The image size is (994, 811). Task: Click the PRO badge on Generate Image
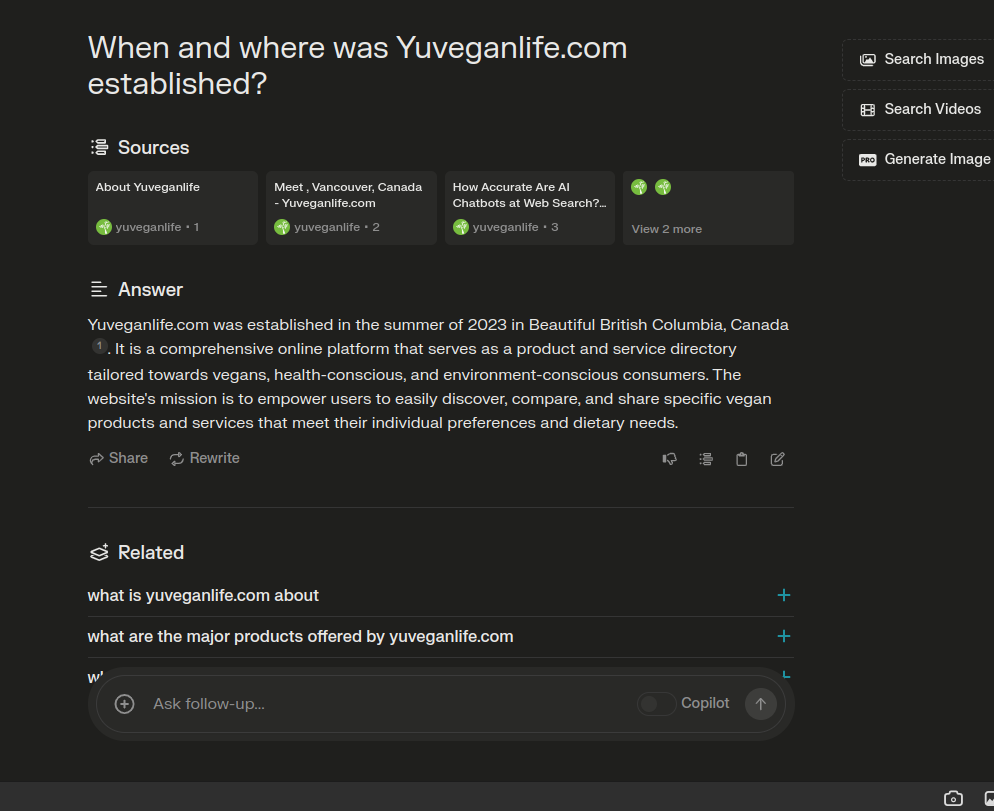point(867,160)
